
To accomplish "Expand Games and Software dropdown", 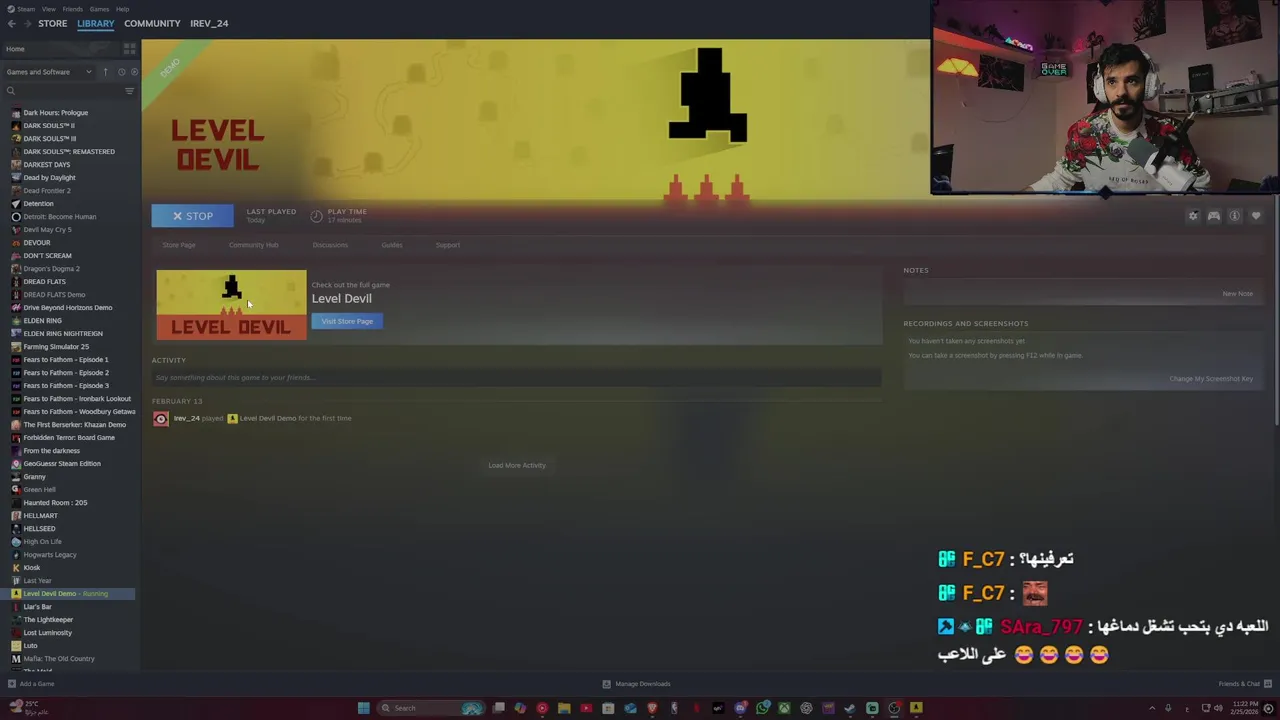I will (x=48, y=72).
